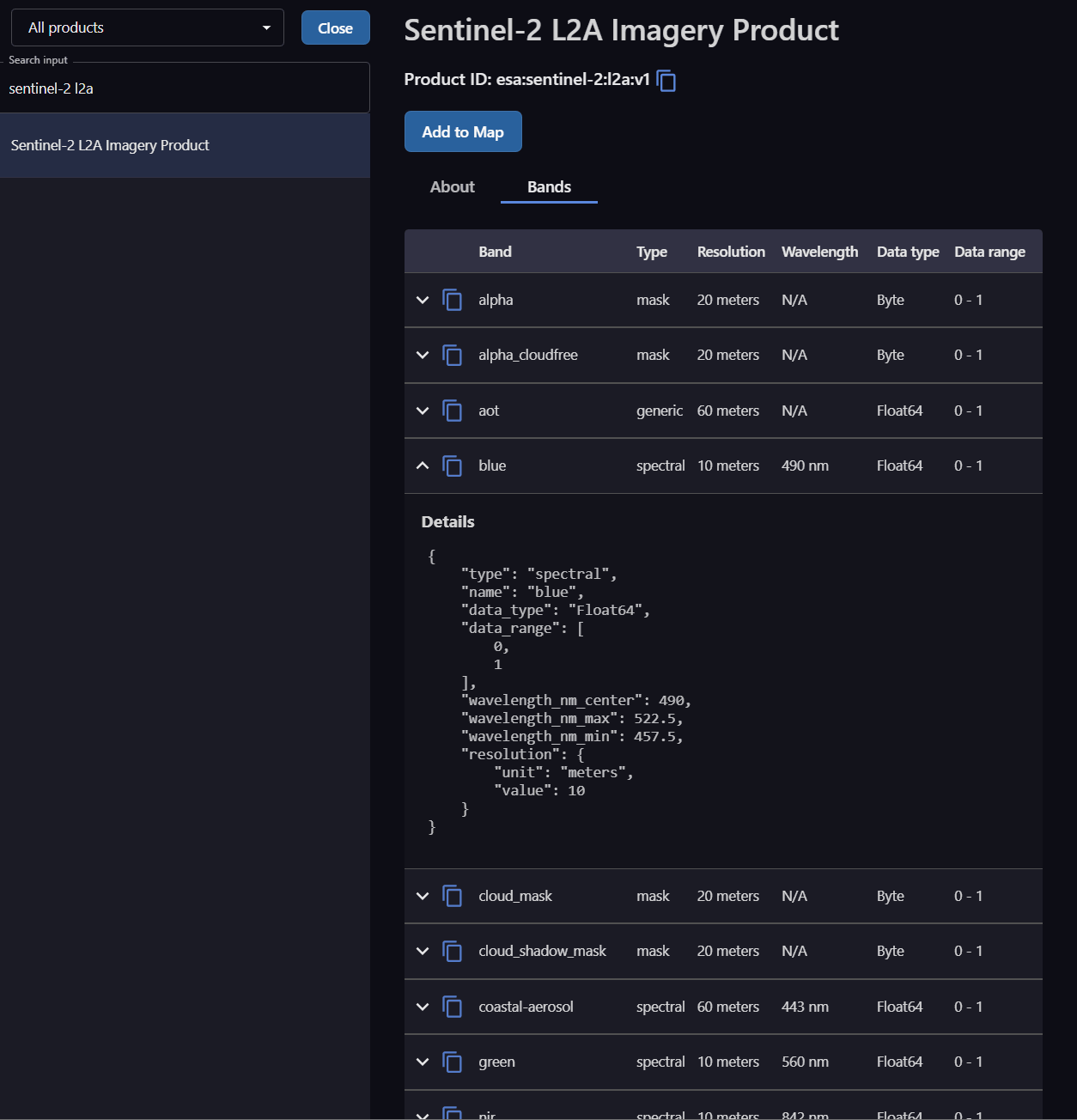Select the Bands tab
Screen dimensions: 1077x1120
coord(549,187)
